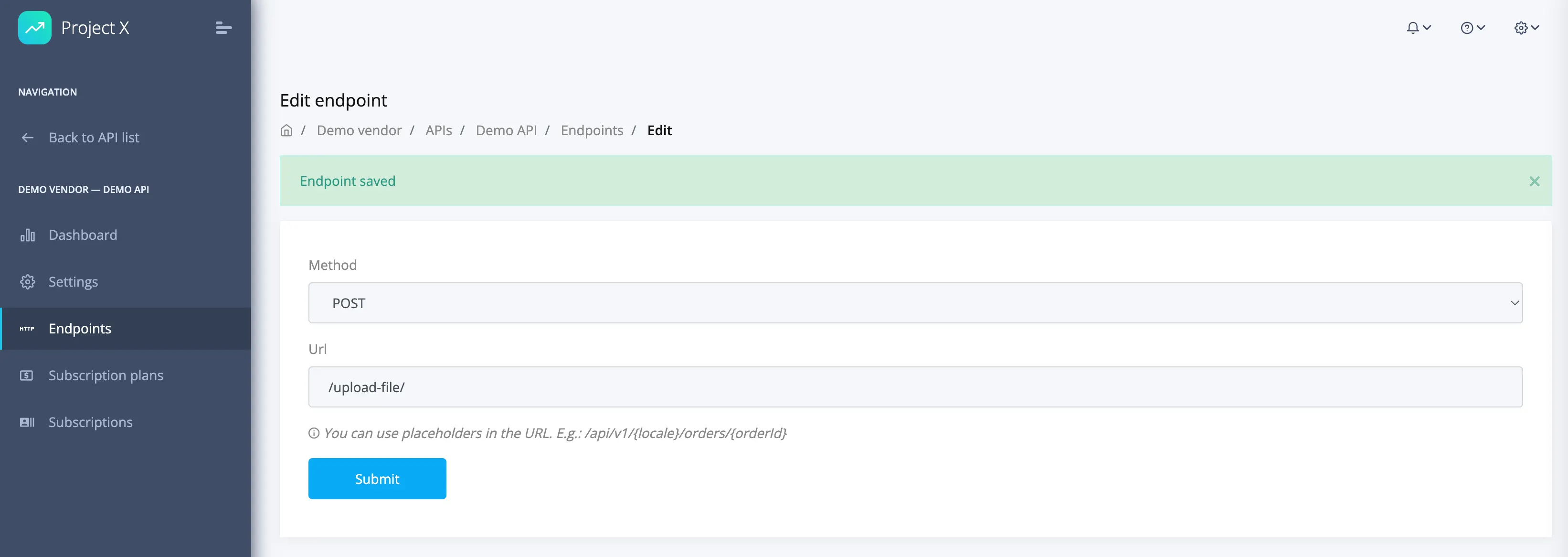1568x557 pixels.
Task: Click the DEMO VENDOR — DEMO API header
Action: [84, 189]
